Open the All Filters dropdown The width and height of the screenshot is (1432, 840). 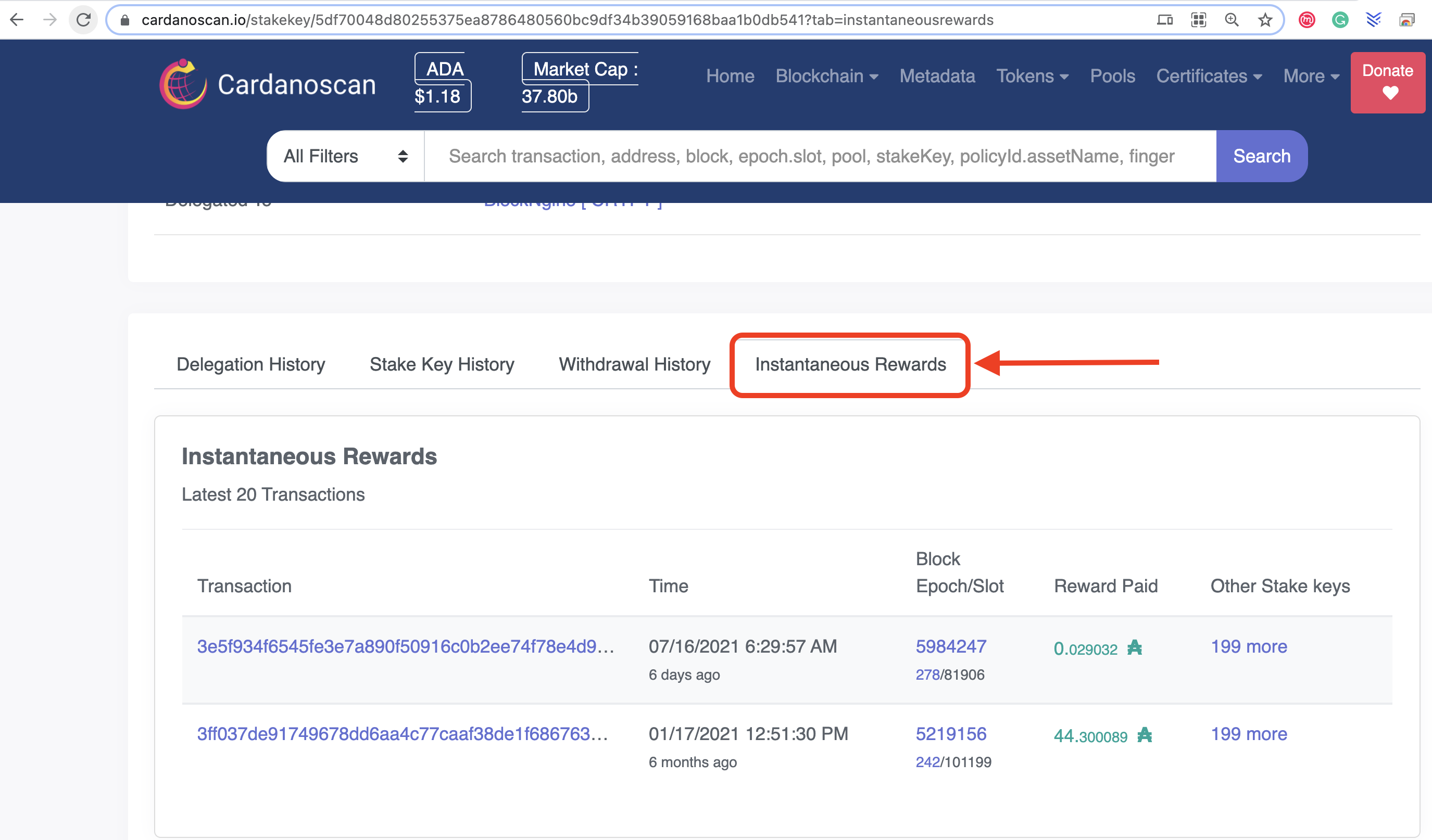point(345,156)
